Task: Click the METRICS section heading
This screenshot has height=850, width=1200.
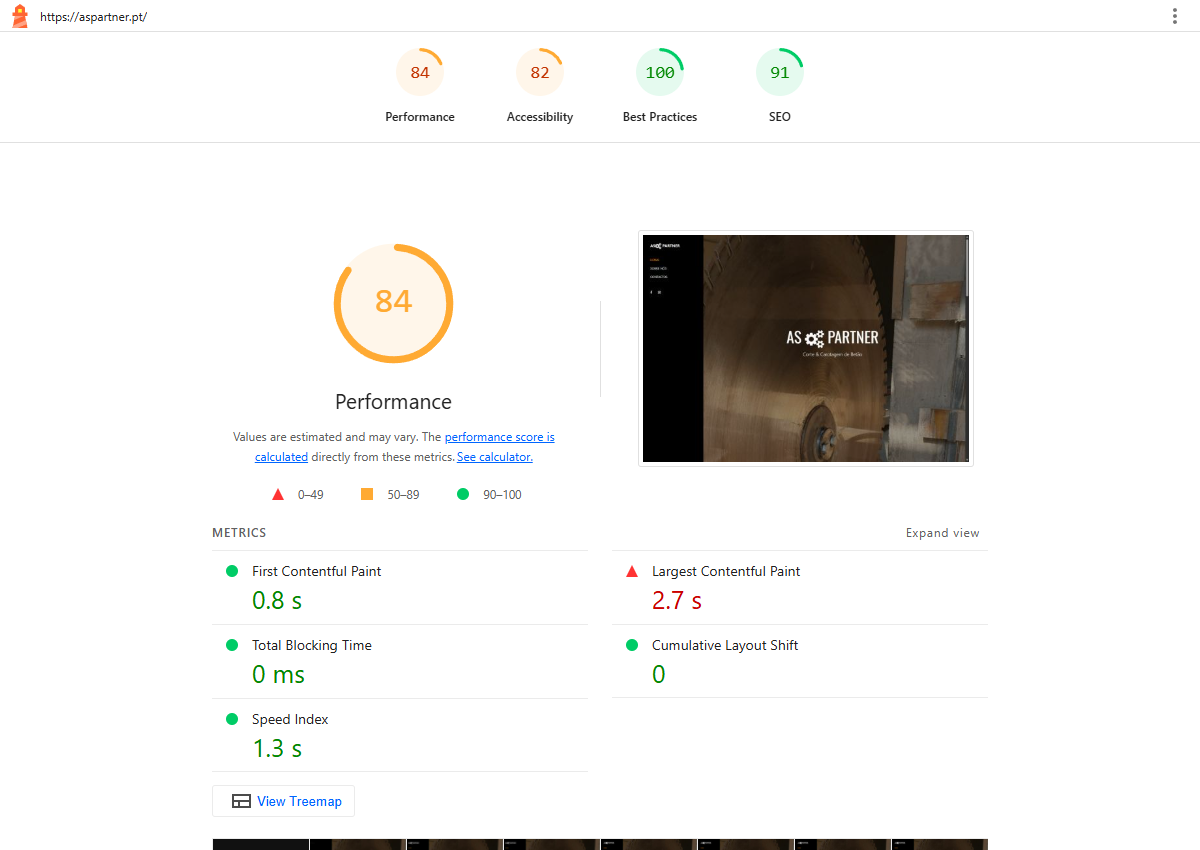Action: [x=239, y=533]
